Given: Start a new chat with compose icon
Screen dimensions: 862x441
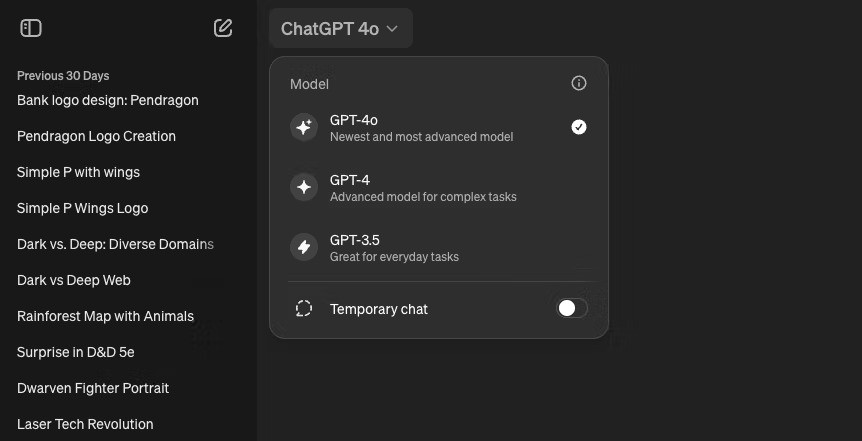Looking at the screenshot, I should (x=223, y=28).
